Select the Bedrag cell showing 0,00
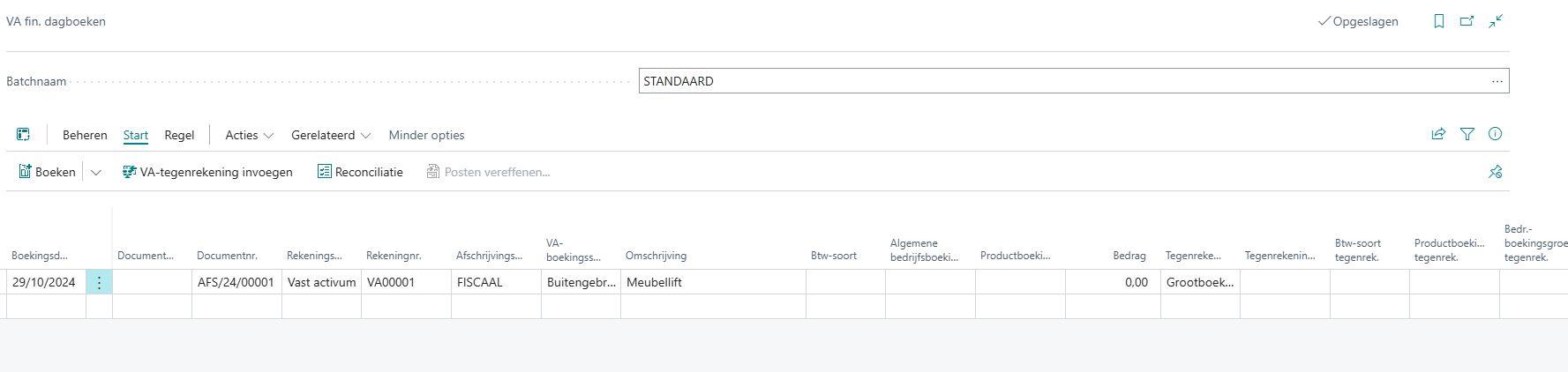 [1113, 282]
